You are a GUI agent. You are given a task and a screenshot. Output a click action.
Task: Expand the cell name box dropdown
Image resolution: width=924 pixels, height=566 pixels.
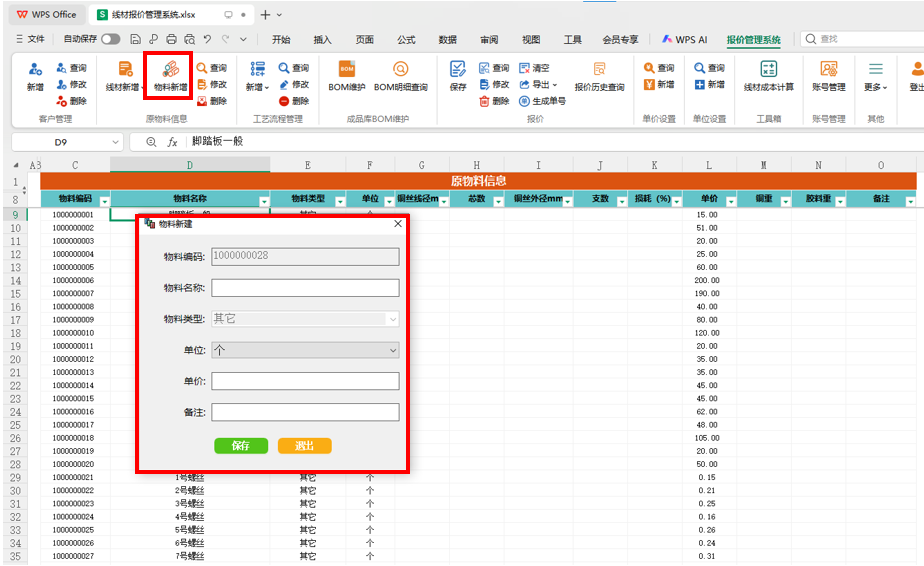(x=116, y=142)
